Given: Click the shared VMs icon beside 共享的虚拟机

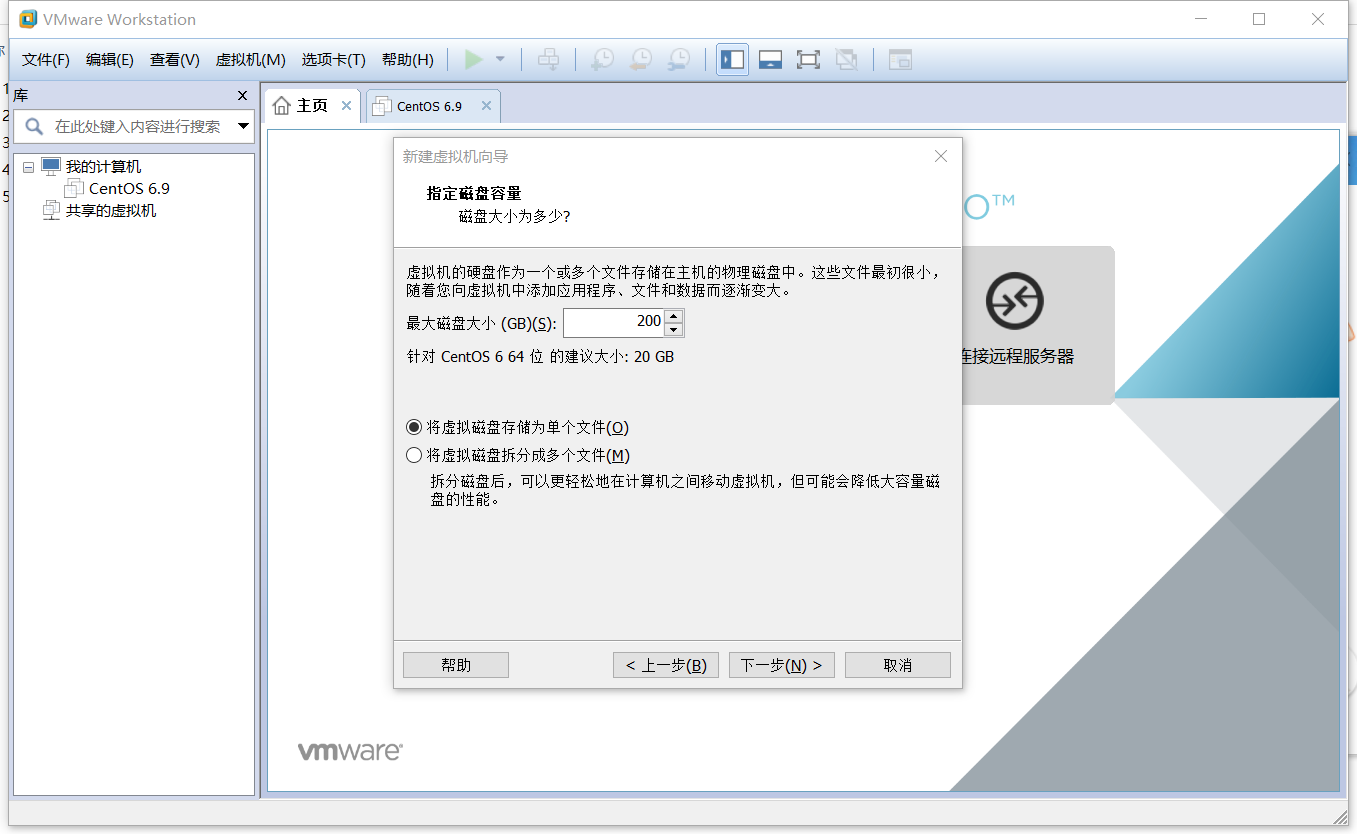Looking at the screenshot, I should tap(52, 210).
